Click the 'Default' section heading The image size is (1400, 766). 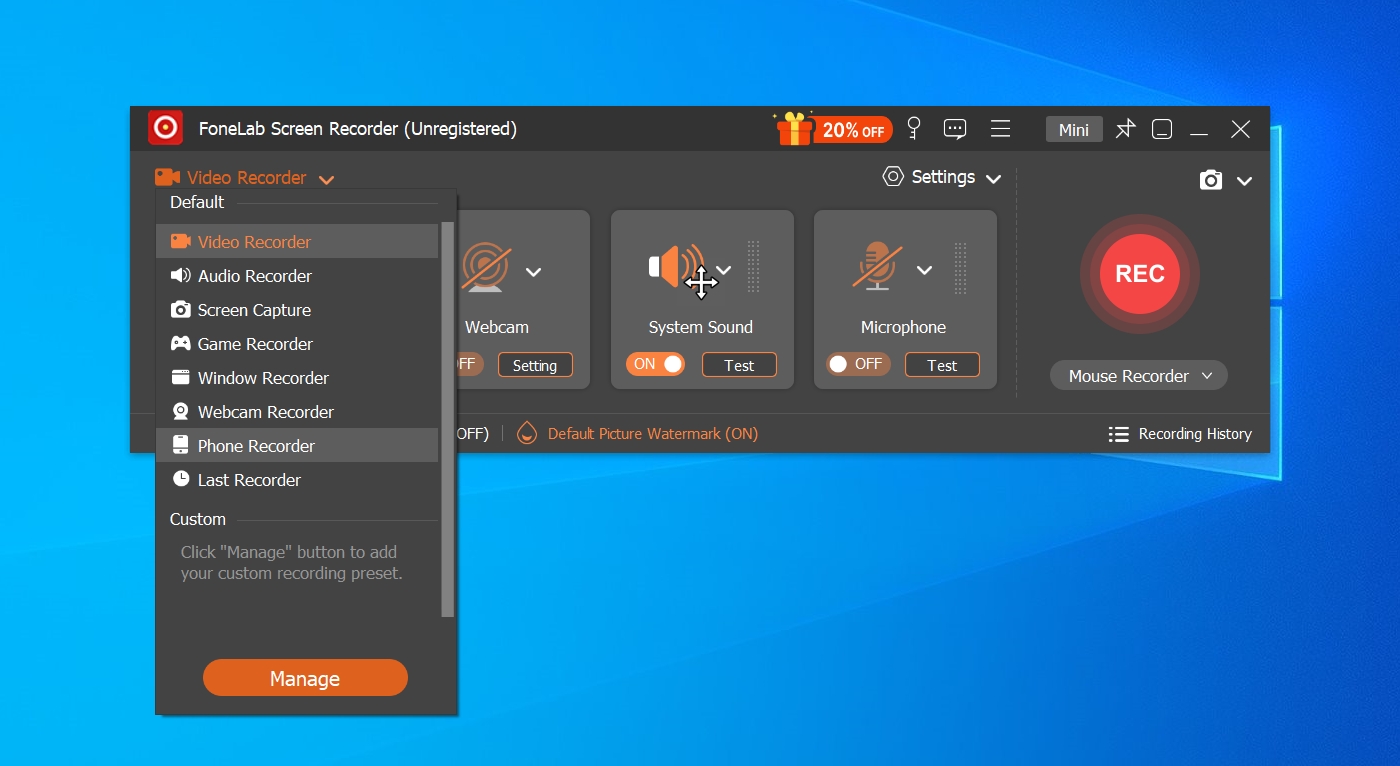tap(197, 202)
